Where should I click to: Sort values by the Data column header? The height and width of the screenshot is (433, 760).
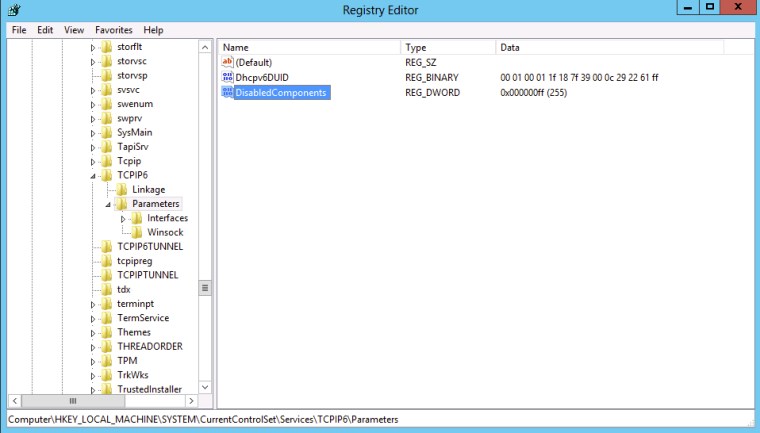tap(610, 48)
